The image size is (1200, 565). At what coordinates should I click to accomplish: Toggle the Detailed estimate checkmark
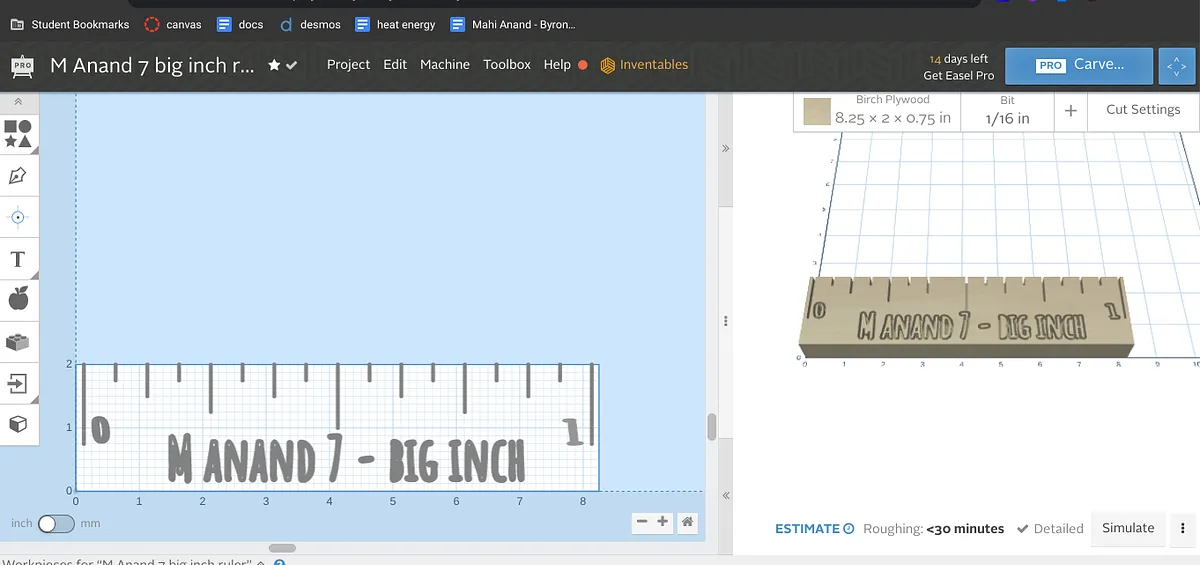click(1050, 529)
